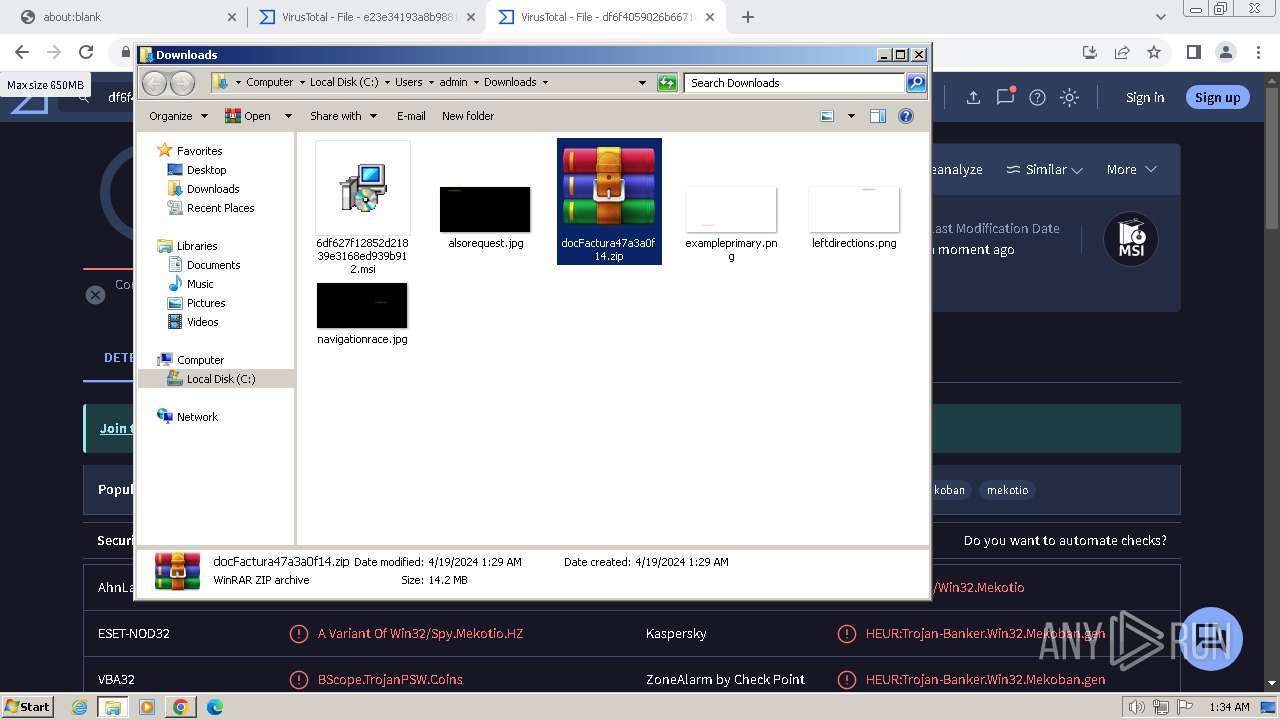Viewport: 1280px width, 720px height.
Task: Open a new Chrome tab
Action: tap(747, 17)
